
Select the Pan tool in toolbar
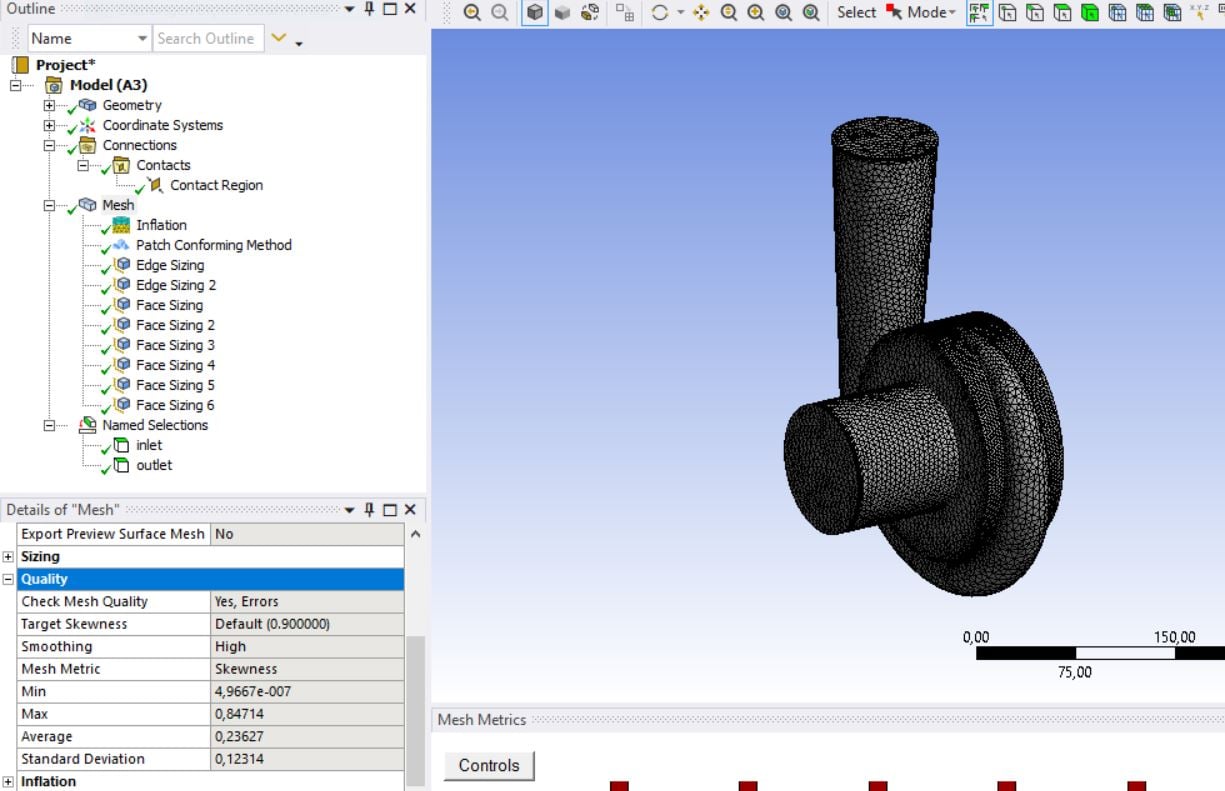[700, 12]
